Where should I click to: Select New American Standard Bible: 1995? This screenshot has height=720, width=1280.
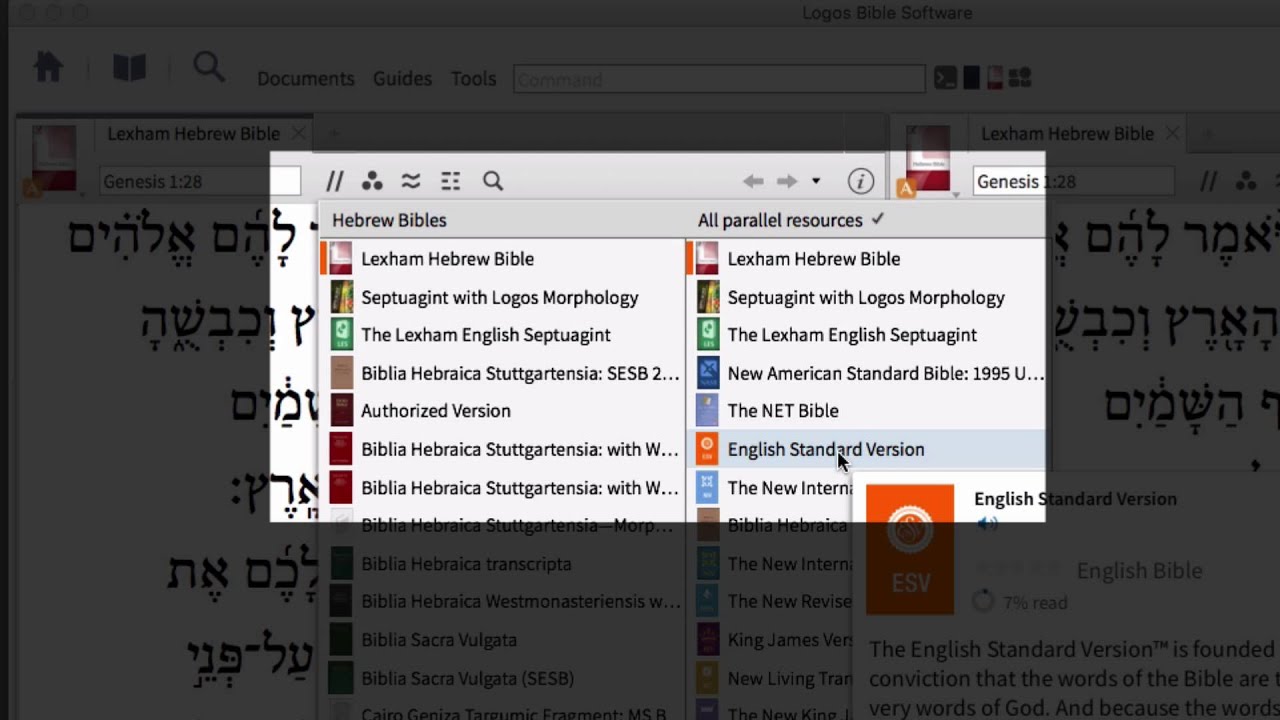(866, 373)
